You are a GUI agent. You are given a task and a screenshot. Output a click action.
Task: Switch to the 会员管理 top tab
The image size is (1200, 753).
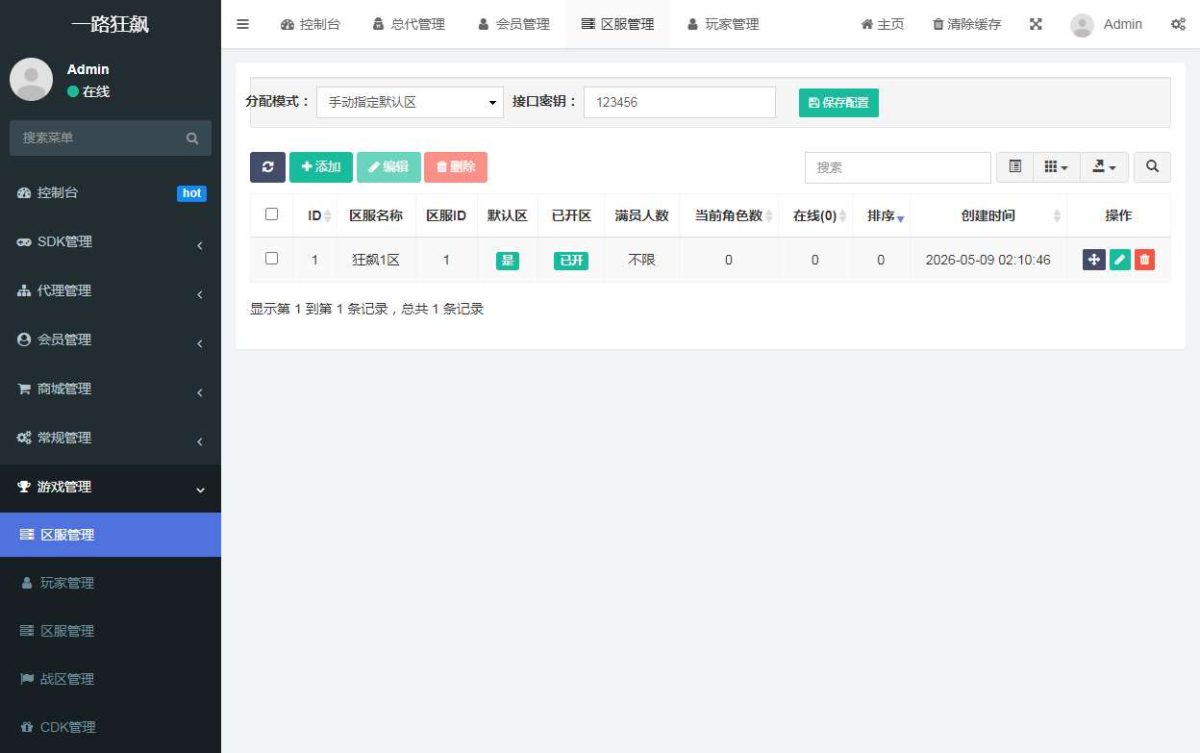point(513,24)
